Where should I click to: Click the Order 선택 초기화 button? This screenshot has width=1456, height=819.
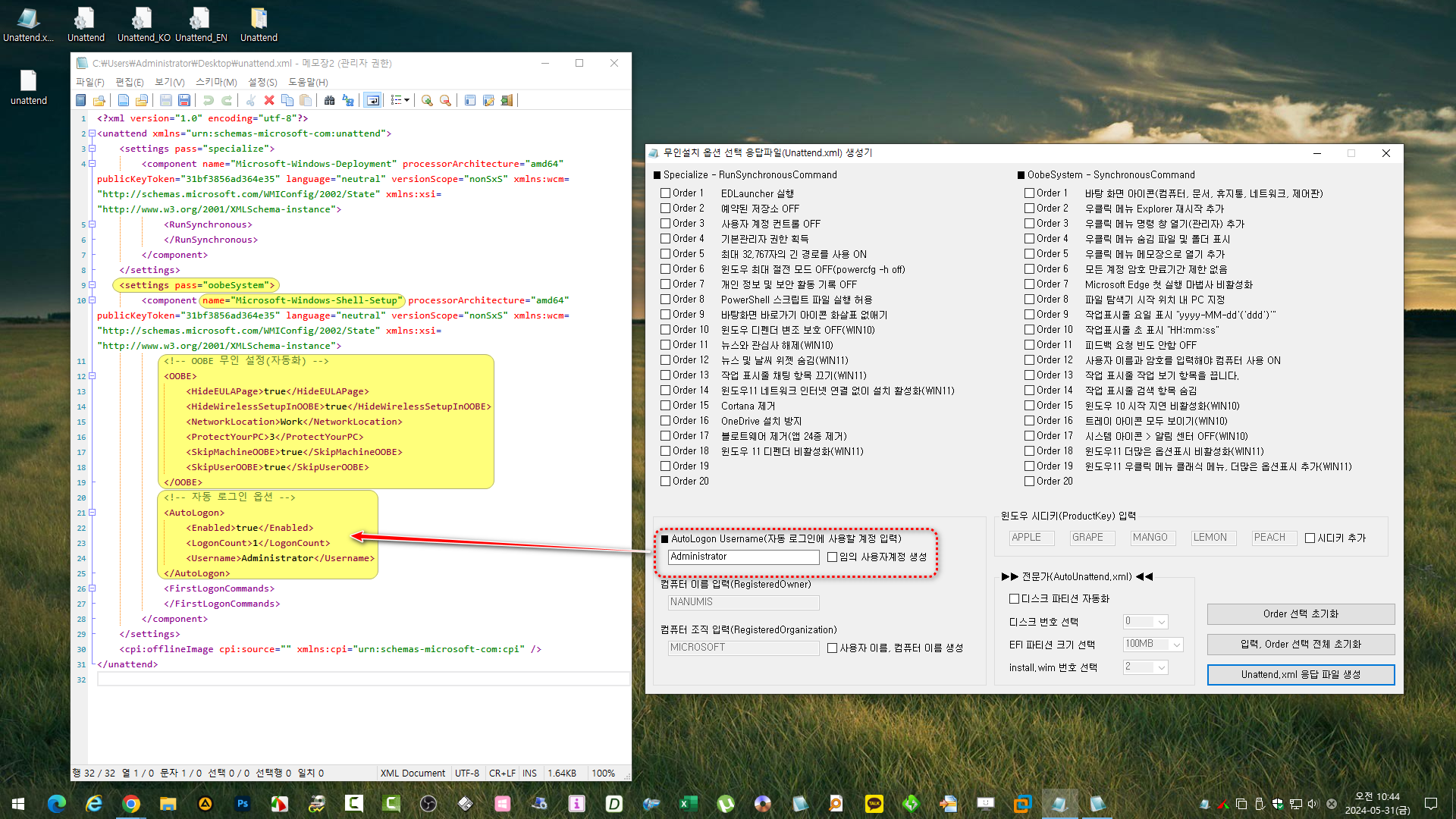(x=1301, y=613)
